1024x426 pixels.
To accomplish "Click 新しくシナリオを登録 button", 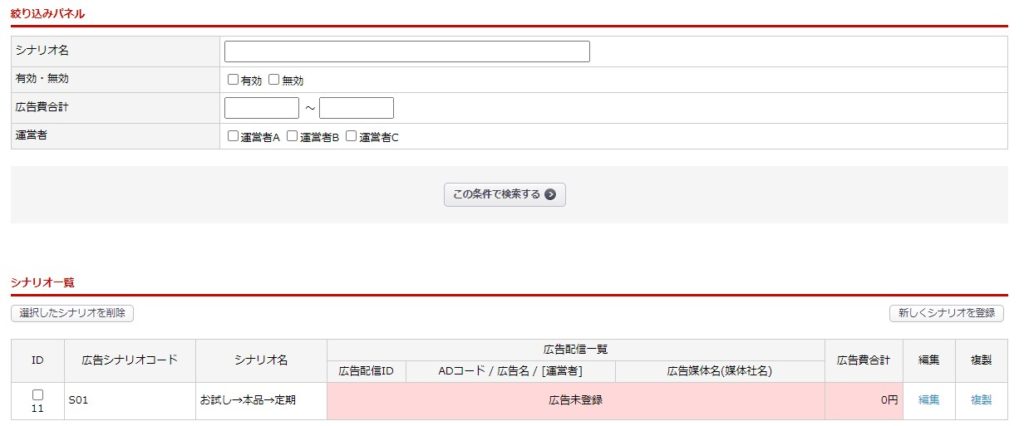I will tap(946, 313).
